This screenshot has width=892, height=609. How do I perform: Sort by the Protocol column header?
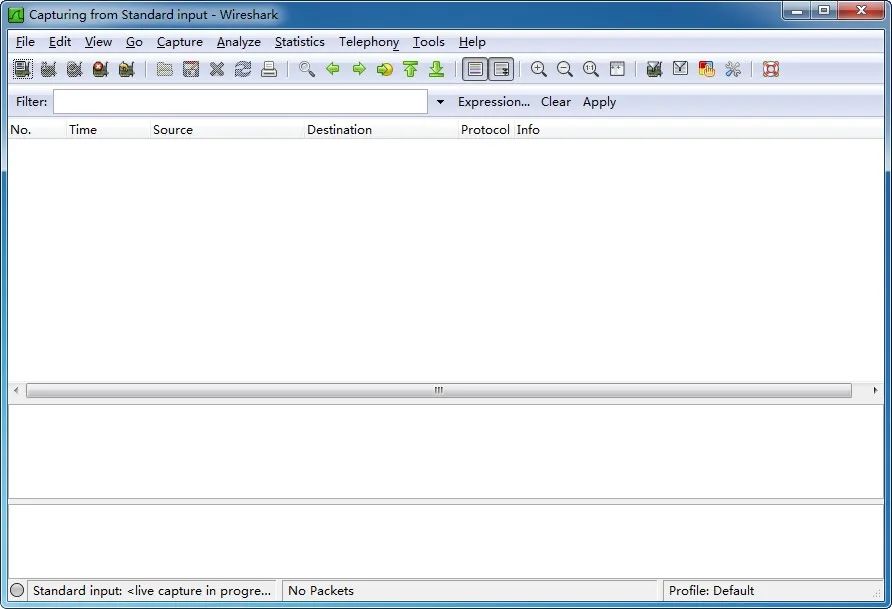486,130
